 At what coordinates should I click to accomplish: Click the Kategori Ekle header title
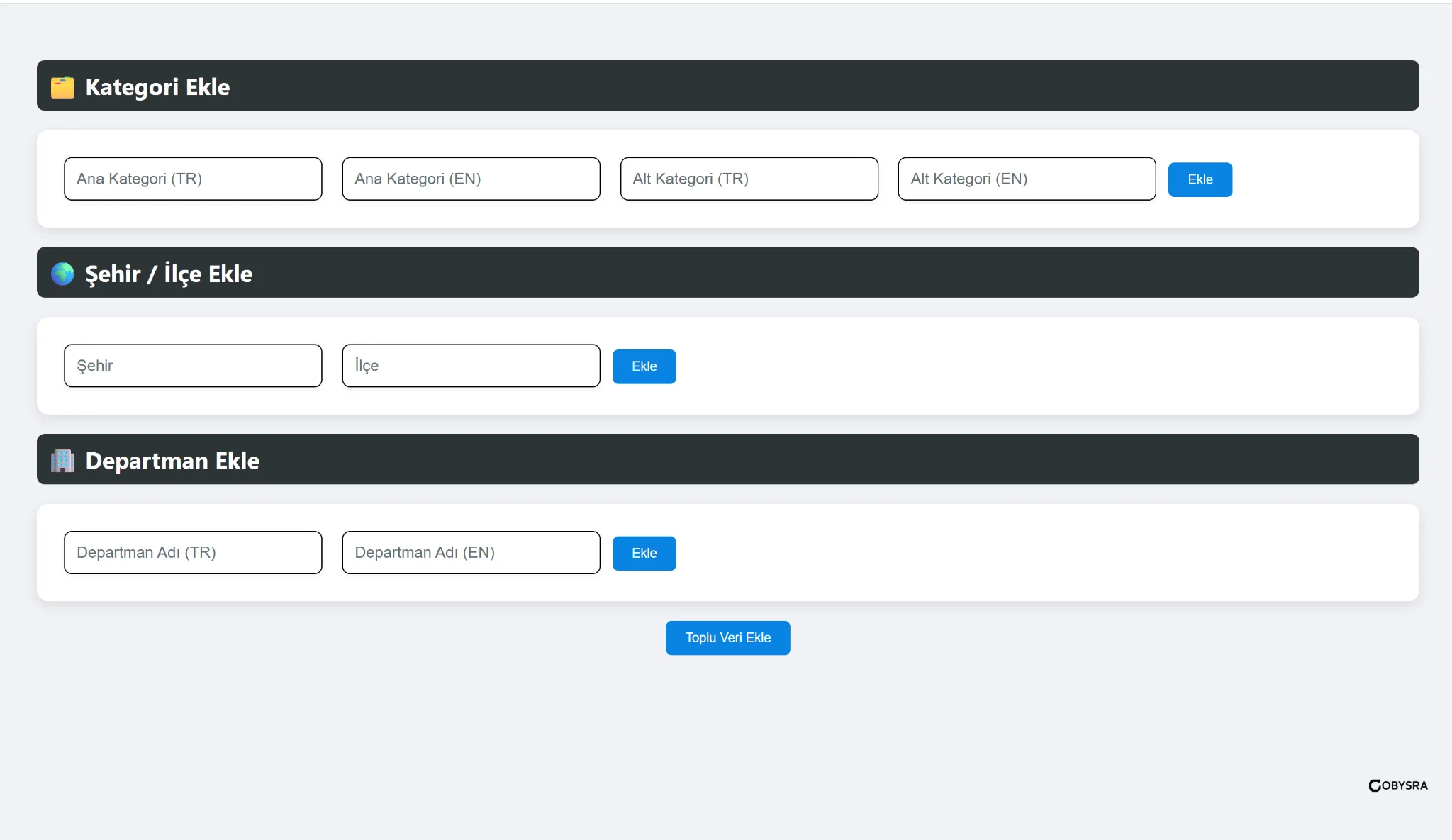pyautogui.click(x=157, y=86)
